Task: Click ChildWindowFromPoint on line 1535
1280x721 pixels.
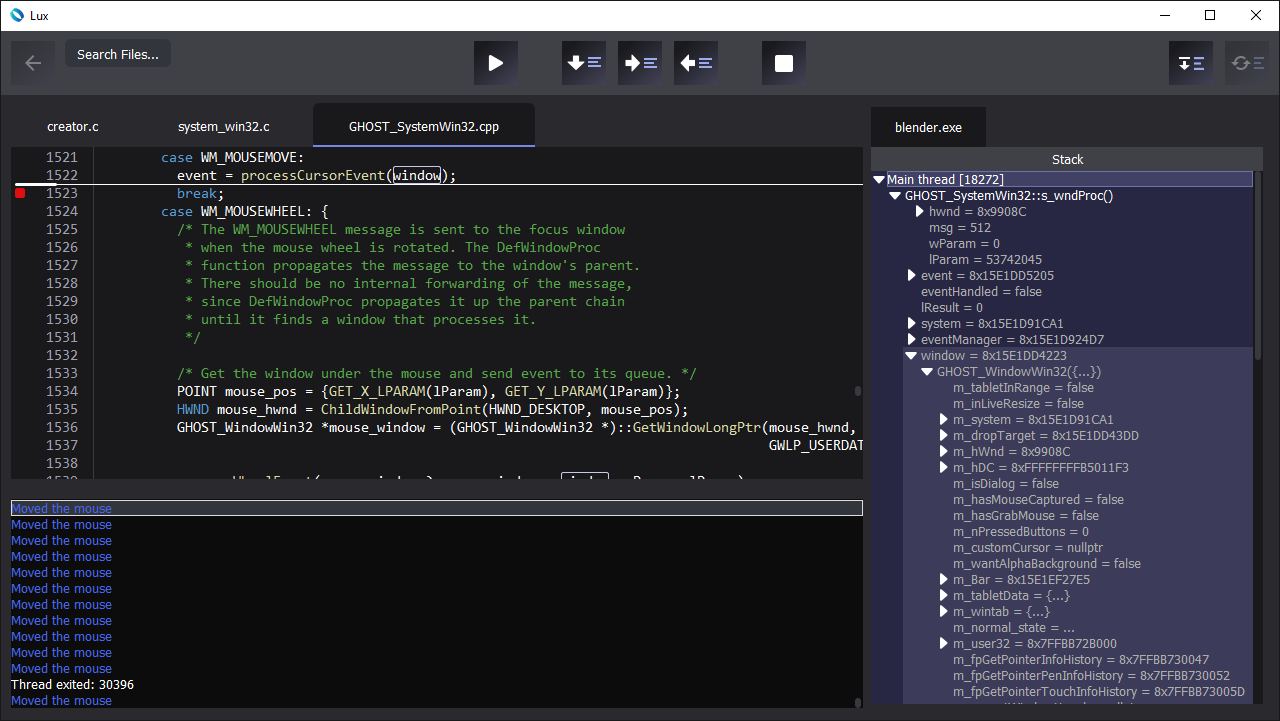Action: click(x=400, y=409)
